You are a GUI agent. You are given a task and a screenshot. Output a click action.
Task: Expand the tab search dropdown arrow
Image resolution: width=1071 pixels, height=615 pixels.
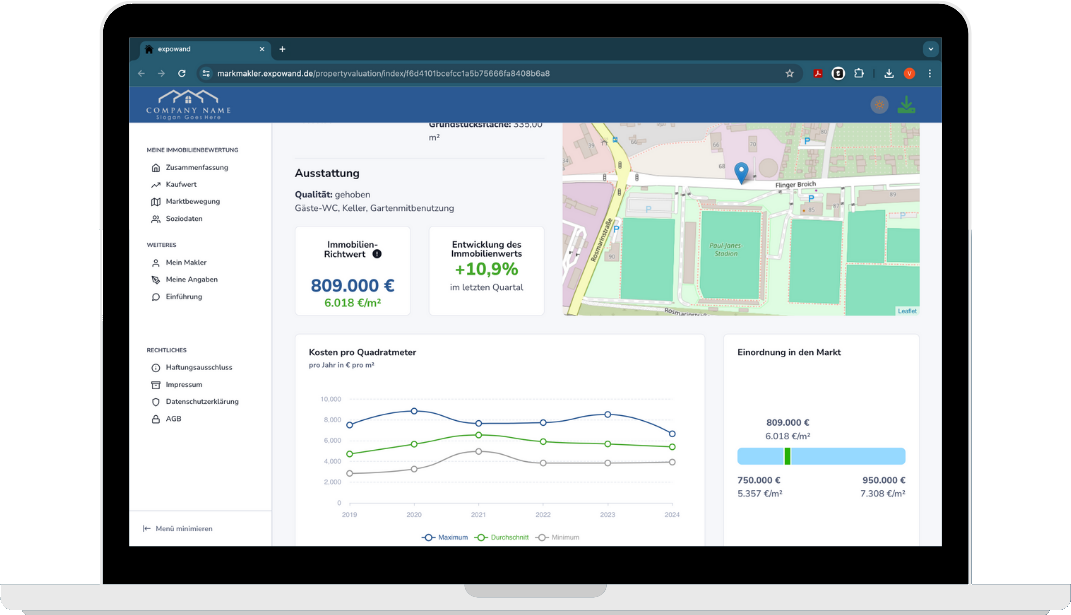[930, 48]
